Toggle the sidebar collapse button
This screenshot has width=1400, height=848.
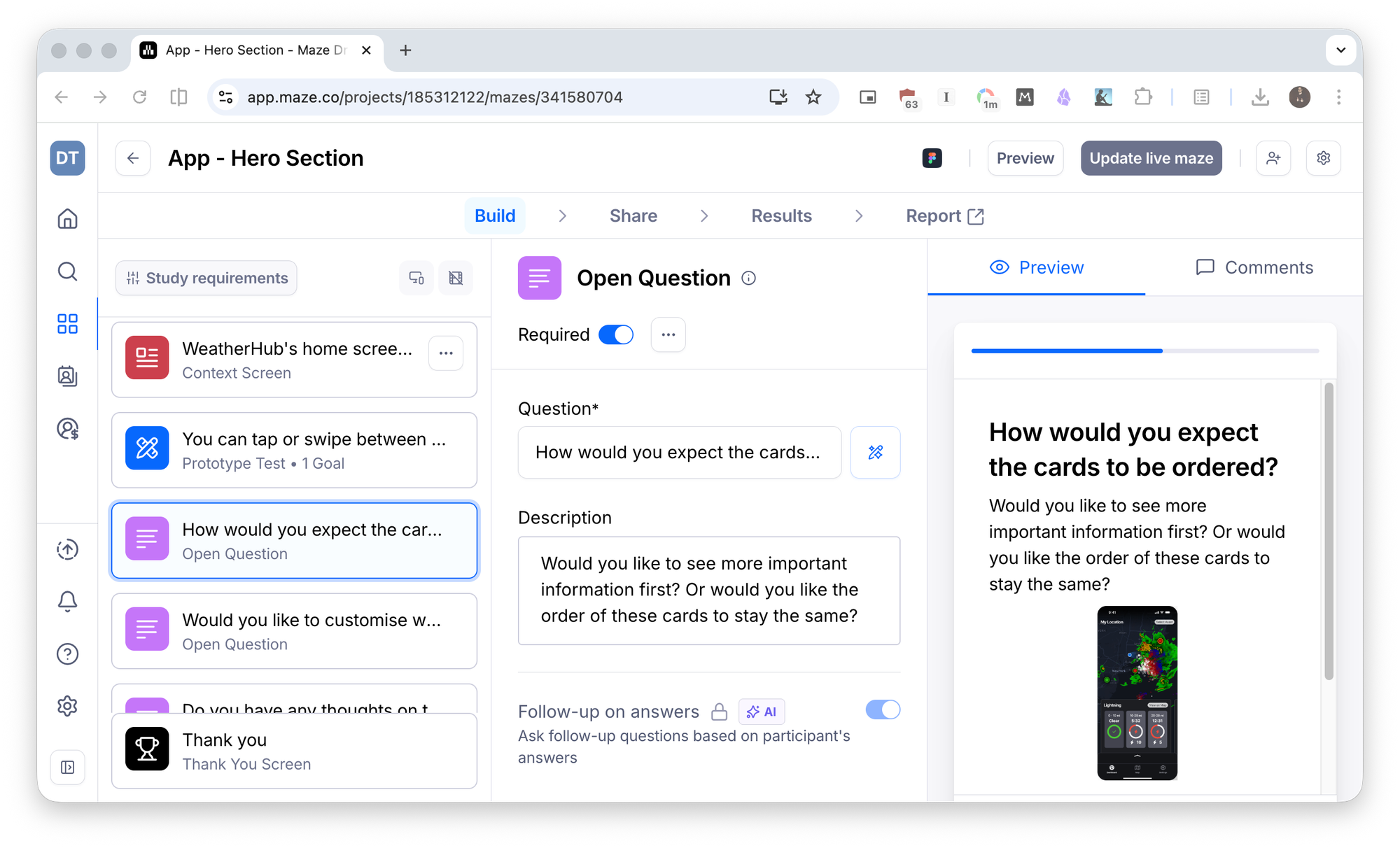[x=68, y=768]
